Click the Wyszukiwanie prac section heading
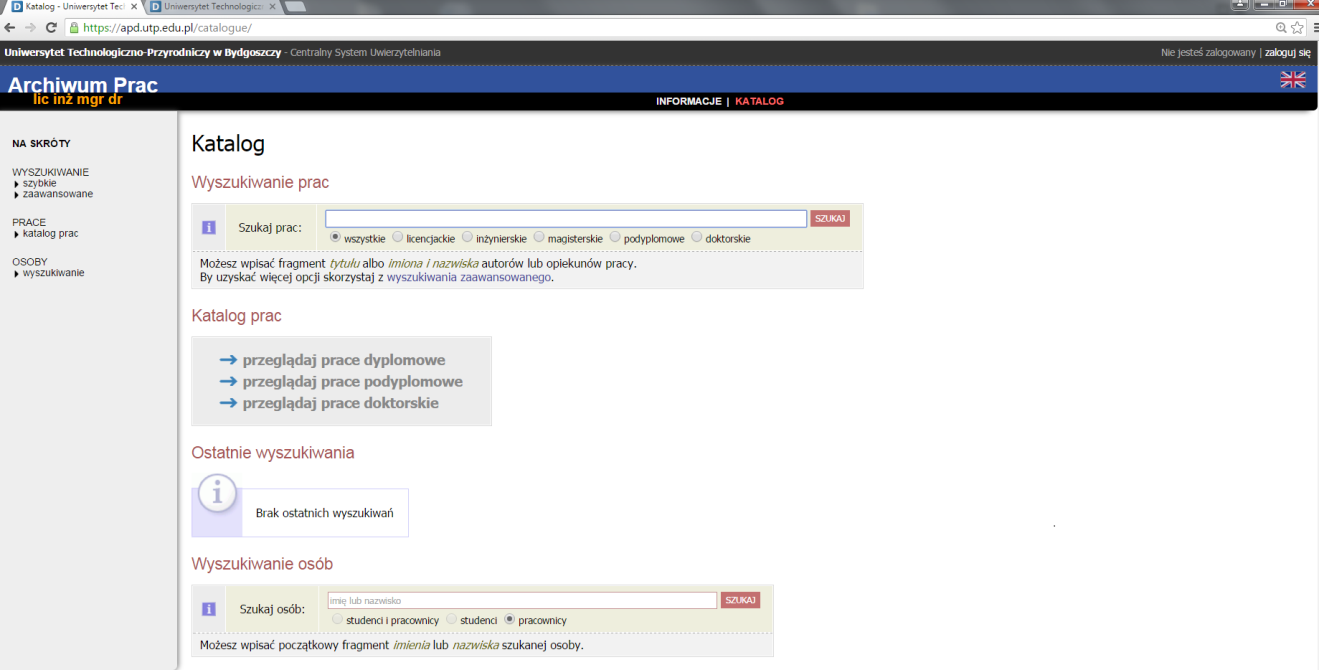Viewport: 1319px width, 670px height. pos(260,182)
